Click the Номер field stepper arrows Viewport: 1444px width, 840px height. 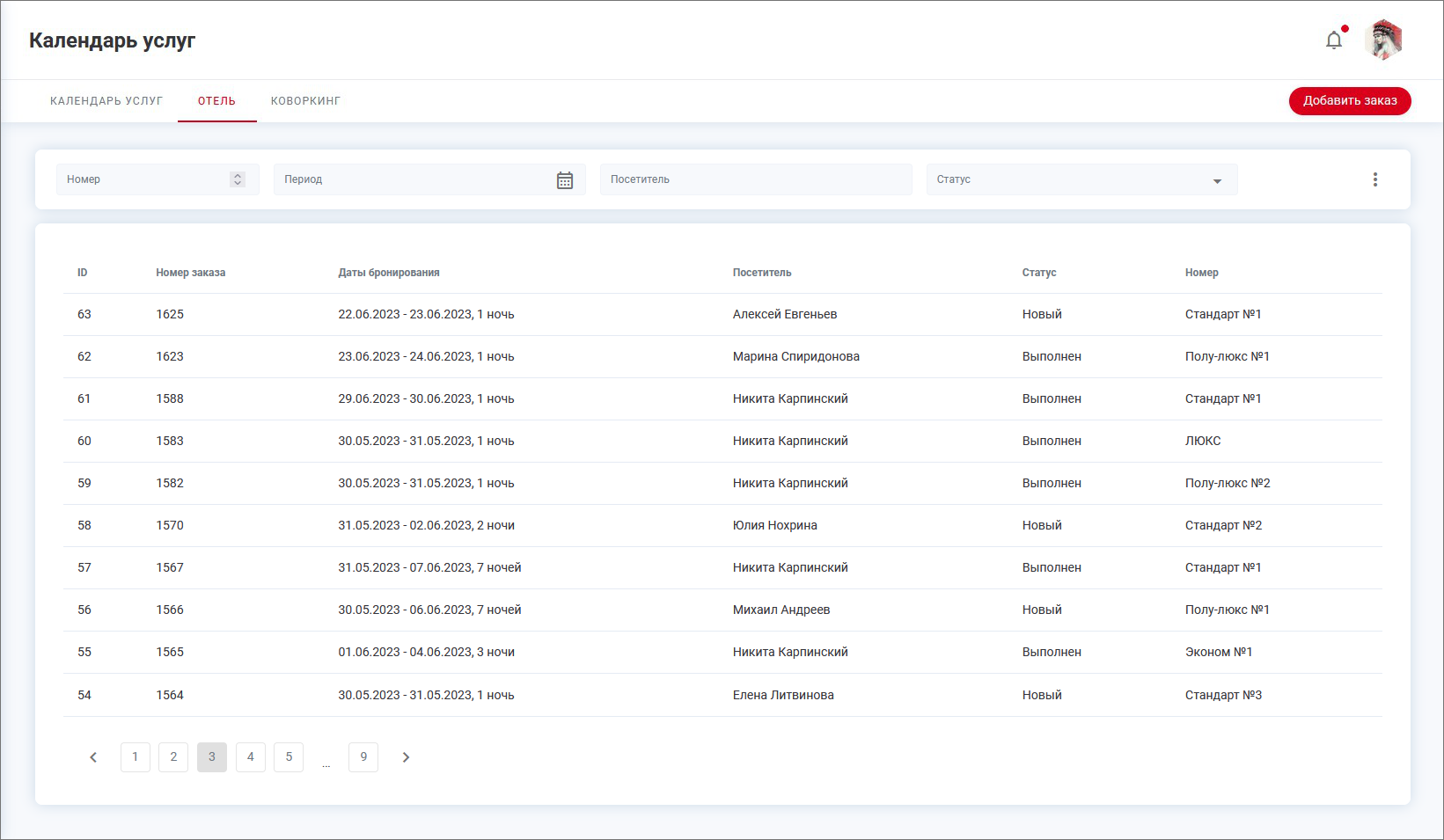coord(237,179)
